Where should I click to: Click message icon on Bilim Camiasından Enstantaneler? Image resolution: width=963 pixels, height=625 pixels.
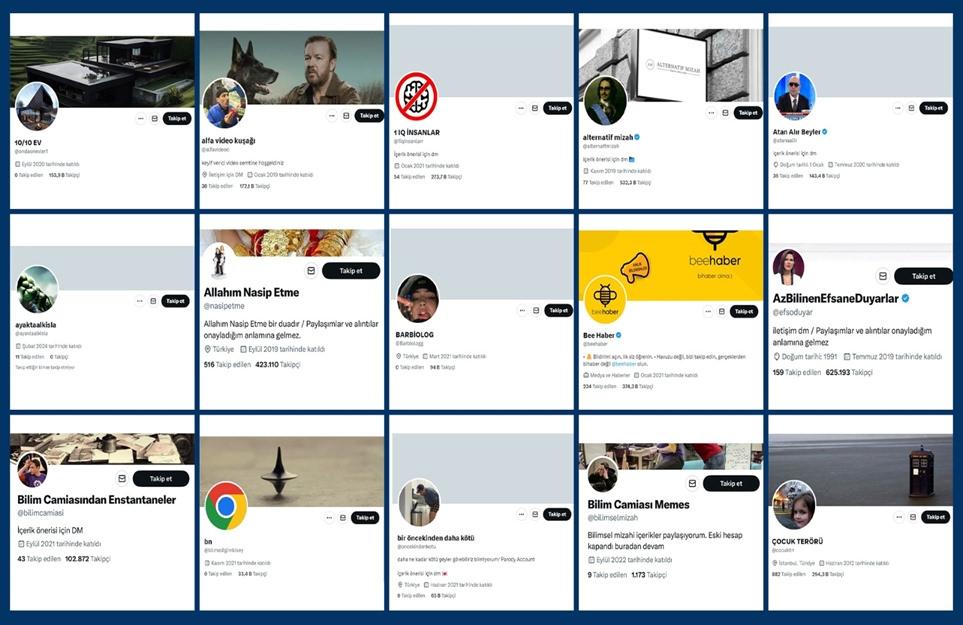coord(122,478)
